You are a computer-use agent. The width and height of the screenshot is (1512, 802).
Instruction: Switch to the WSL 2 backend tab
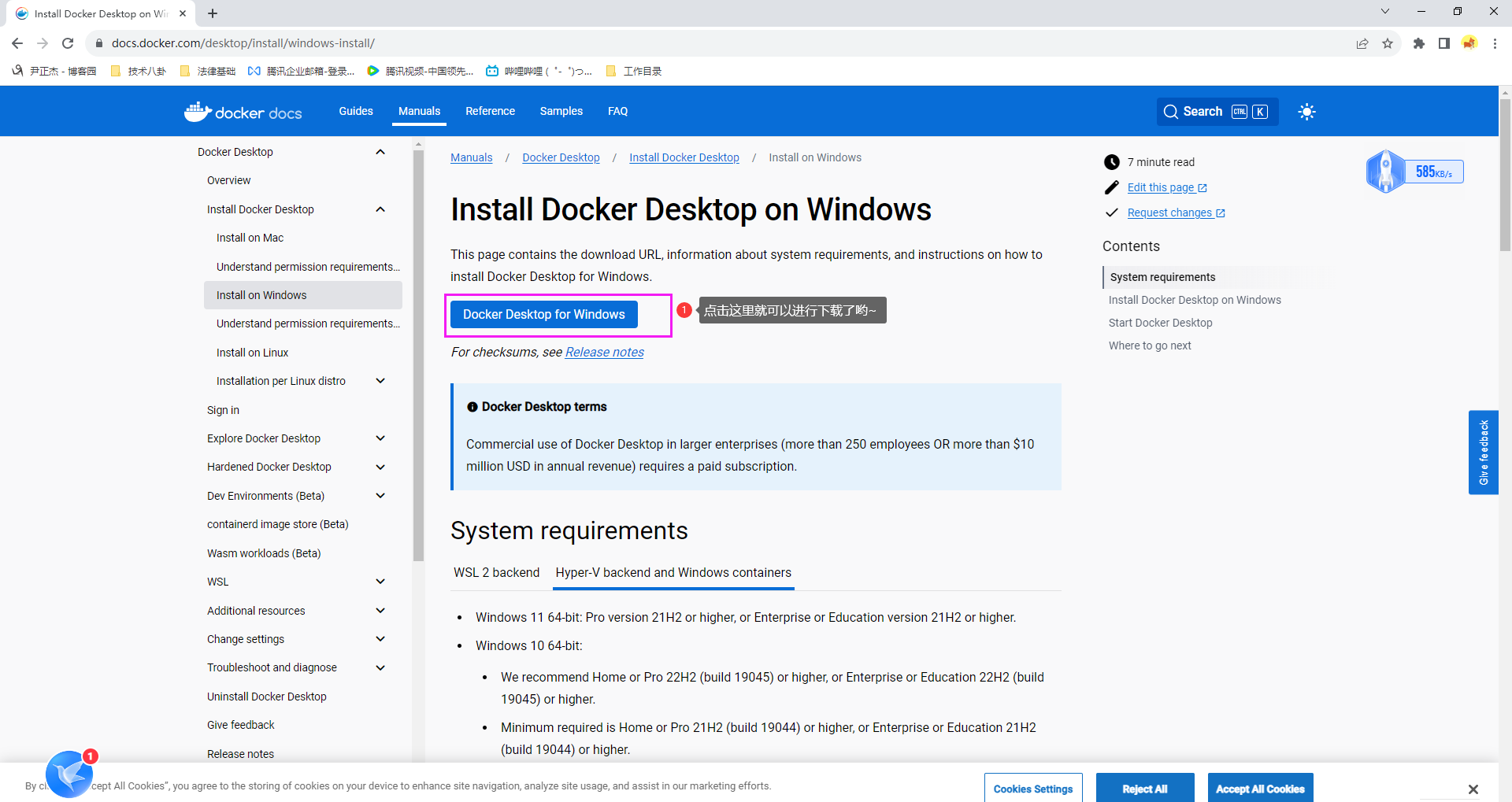click(x=496, y=573)
